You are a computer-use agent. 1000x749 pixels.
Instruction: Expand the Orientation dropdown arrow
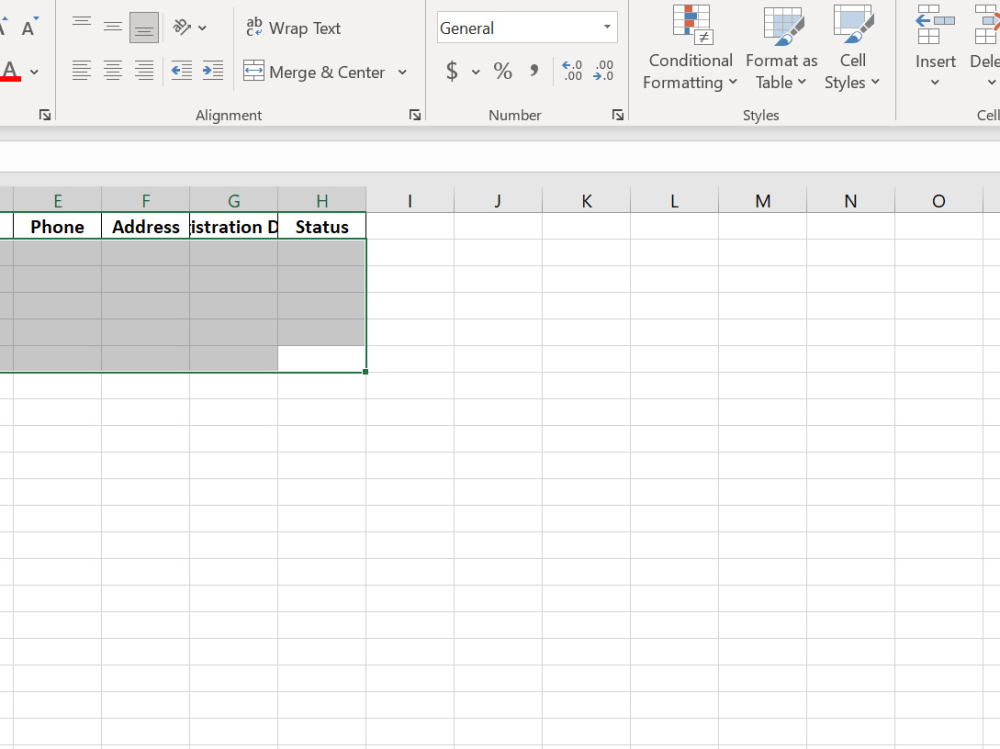coord(202,28)
